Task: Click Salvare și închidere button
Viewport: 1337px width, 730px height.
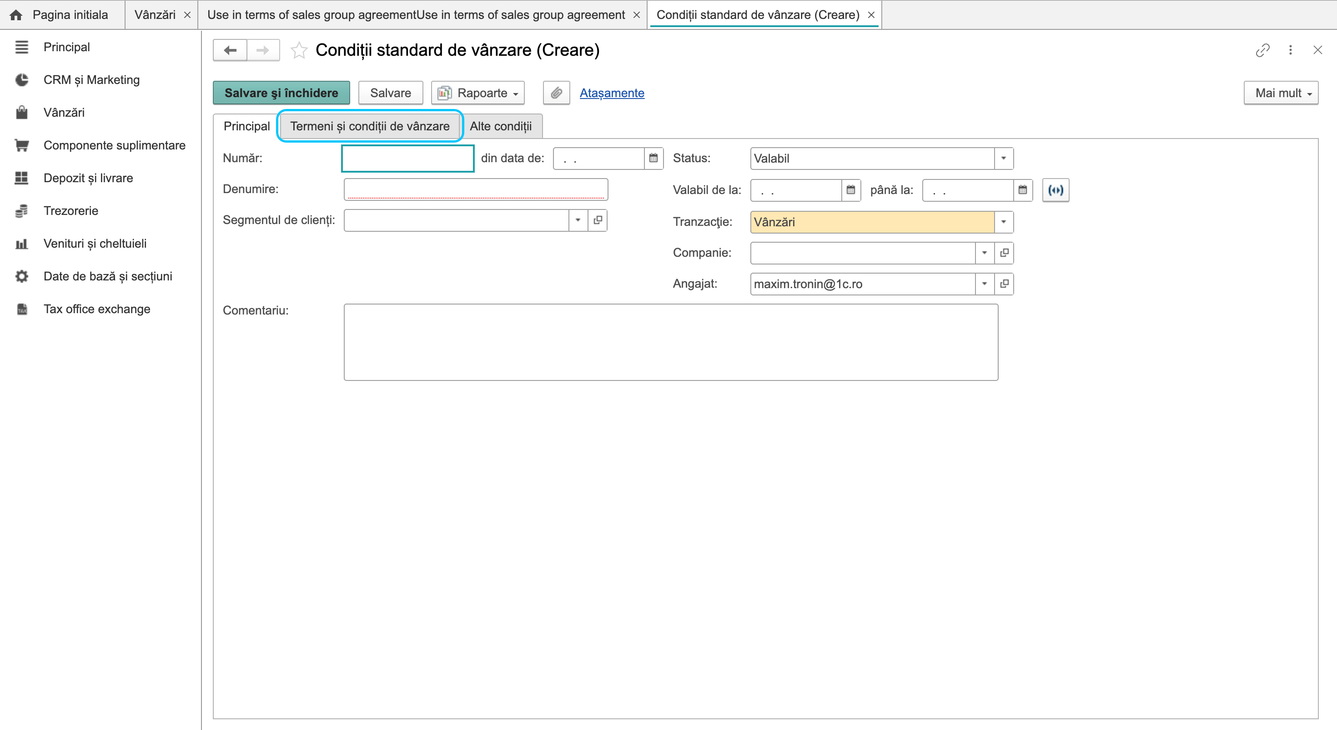Action: click(x=281, y=93)
